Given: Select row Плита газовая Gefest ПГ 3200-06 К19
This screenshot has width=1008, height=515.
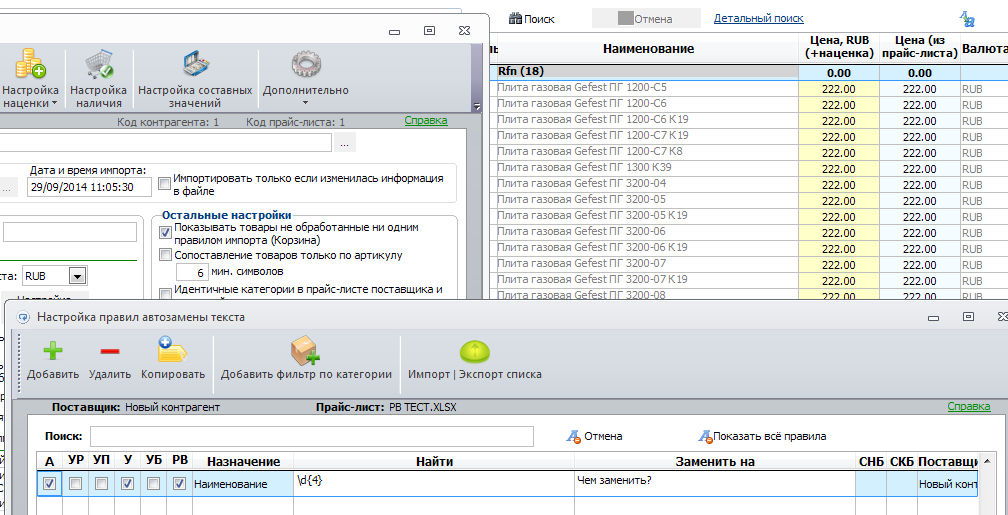Looking at the screenshot, I should point(648,248).
